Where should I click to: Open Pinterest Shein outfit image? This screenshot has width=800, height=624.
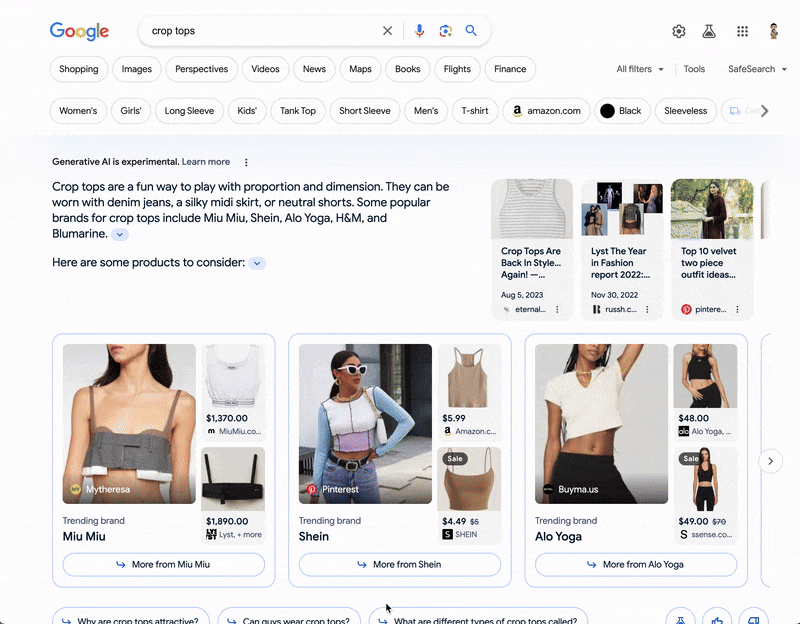click(x=365, y=423)
